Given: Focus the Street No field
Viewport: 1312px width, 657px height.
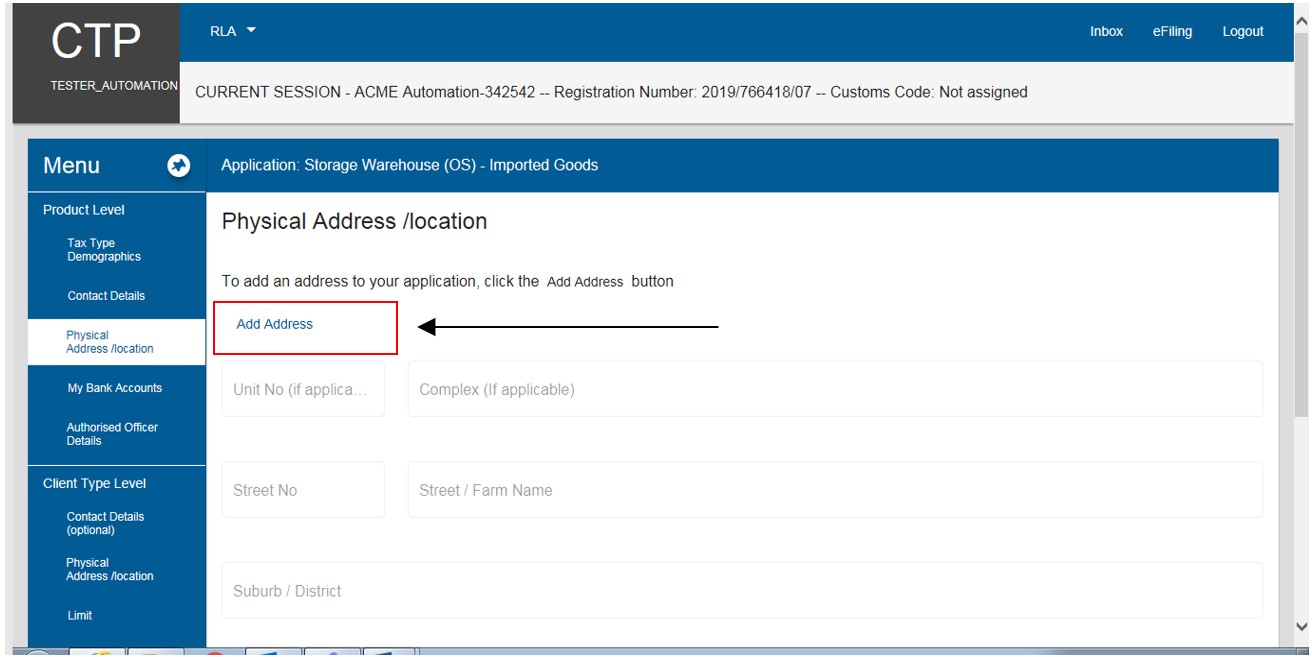Looking at the screenshot, I should pos(303,490).
